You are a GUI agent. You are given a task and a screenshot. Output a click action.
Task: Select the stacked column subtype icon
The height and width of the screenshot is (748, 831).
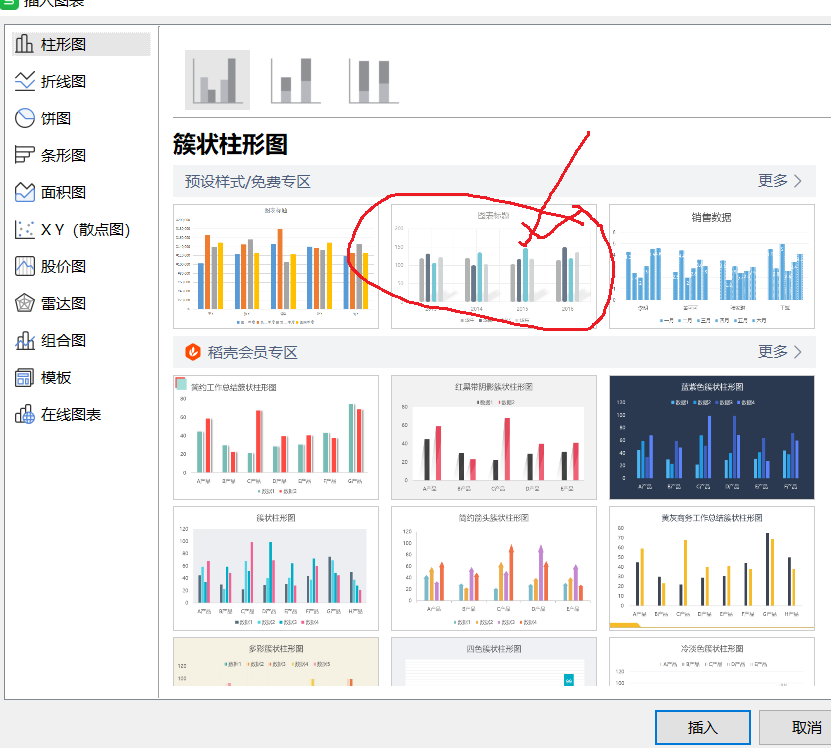click(296, 80)
